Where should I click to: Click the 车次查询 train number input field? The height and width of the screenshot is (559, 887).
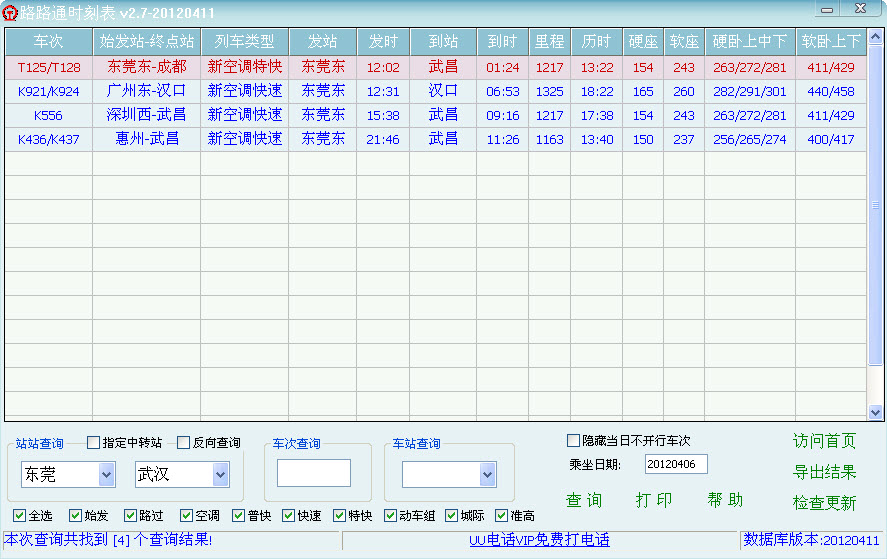[313, 473]
